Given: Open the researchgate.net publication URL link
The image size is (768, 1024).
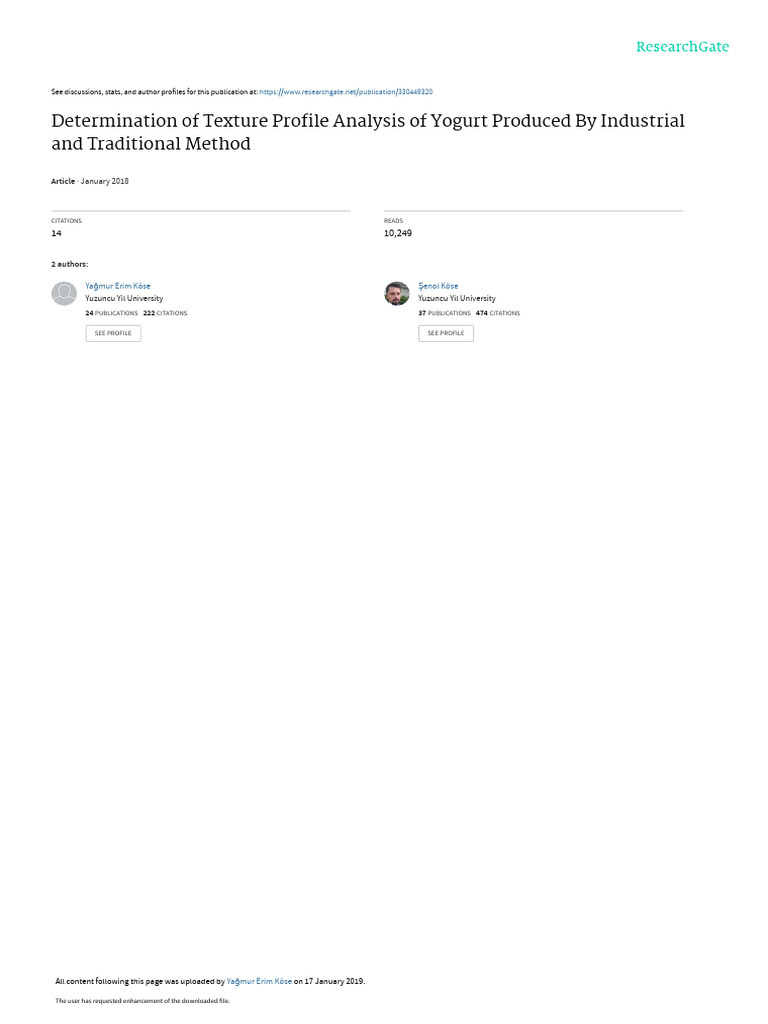Looking at the screenshot, I should click(346, 92).
